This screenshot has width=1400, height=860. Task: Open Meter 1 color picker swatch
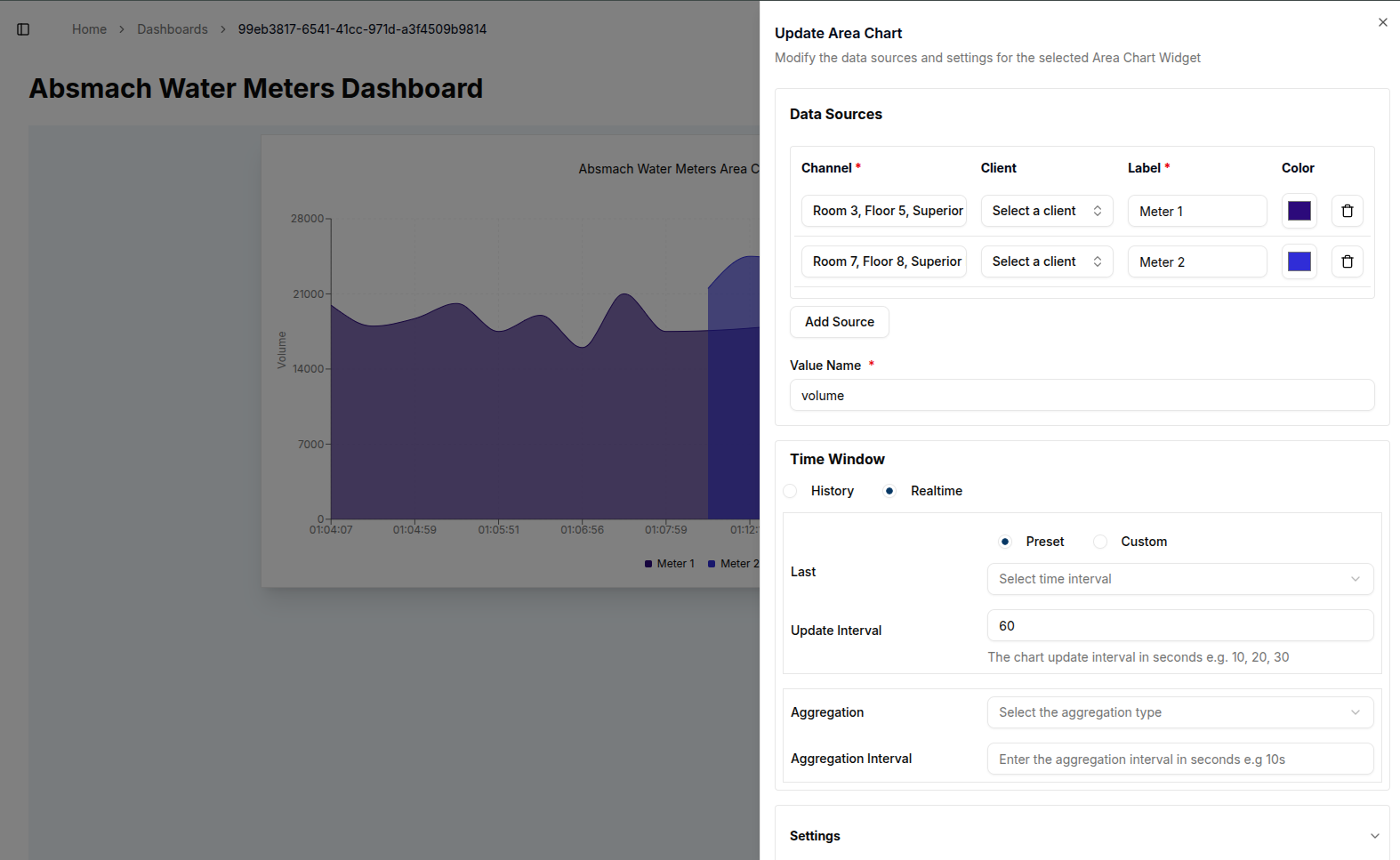click(x=1299, y=211)
